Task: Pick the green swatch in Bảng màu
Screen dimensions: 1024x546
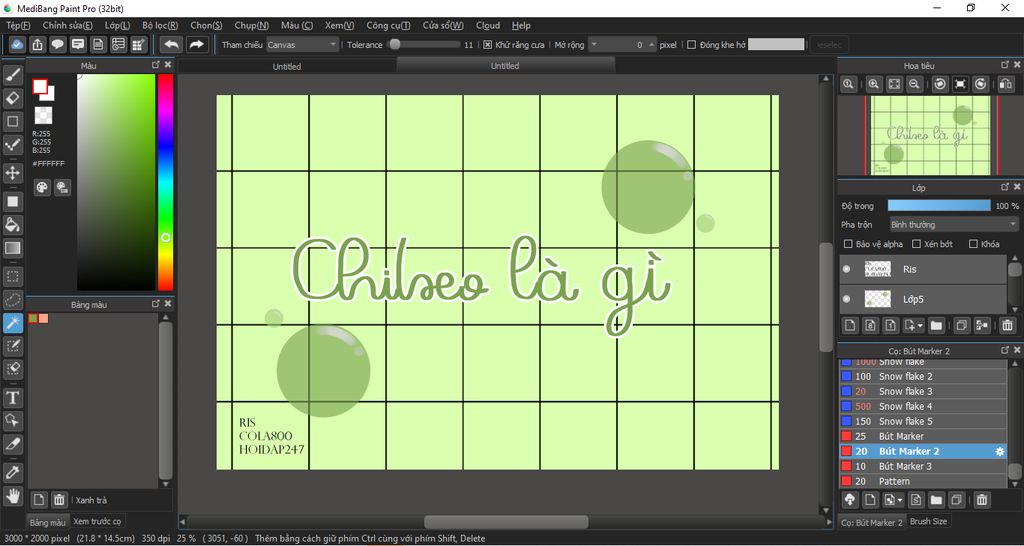Action: [x=33, y=318]
